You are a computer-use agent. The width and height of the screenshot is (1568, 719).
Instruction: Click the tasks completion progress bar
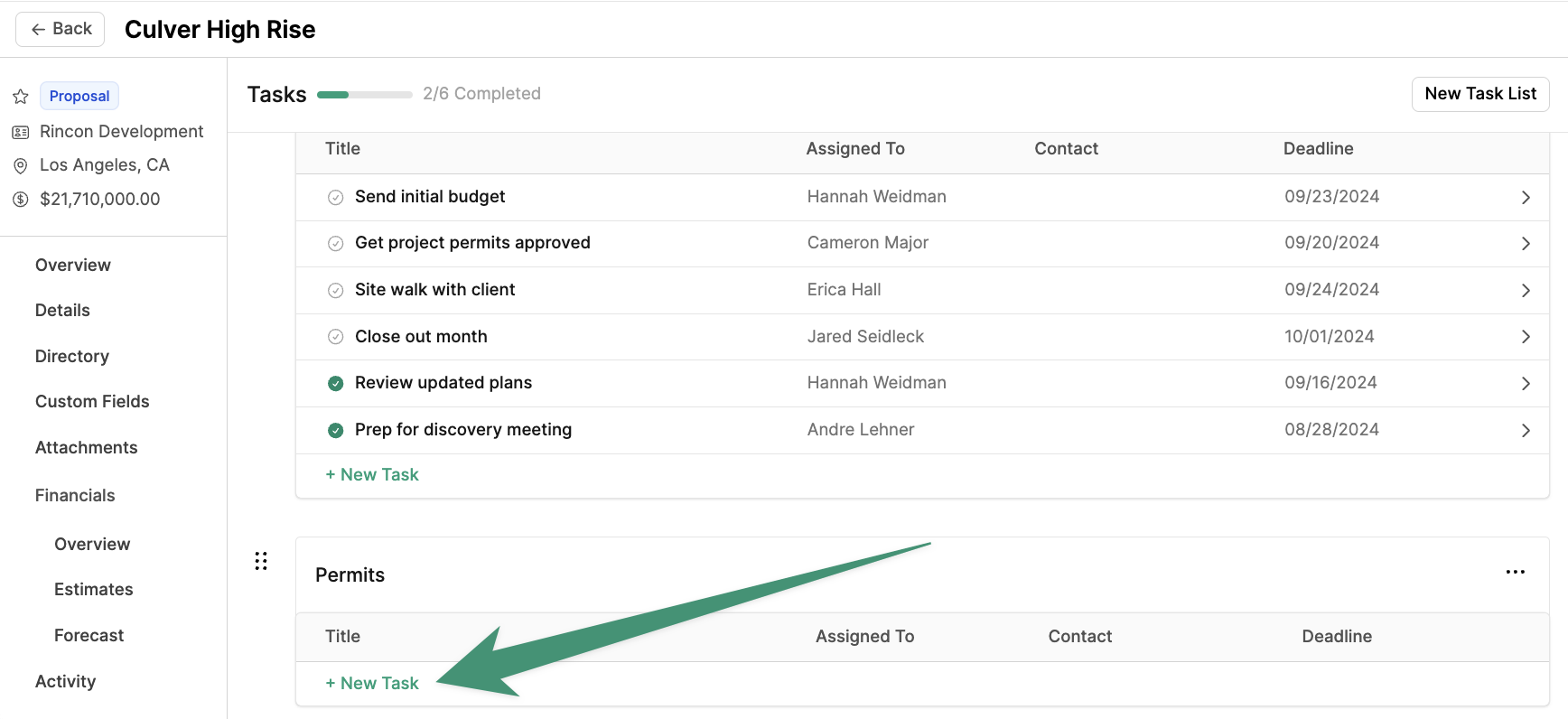click(365, 94)
